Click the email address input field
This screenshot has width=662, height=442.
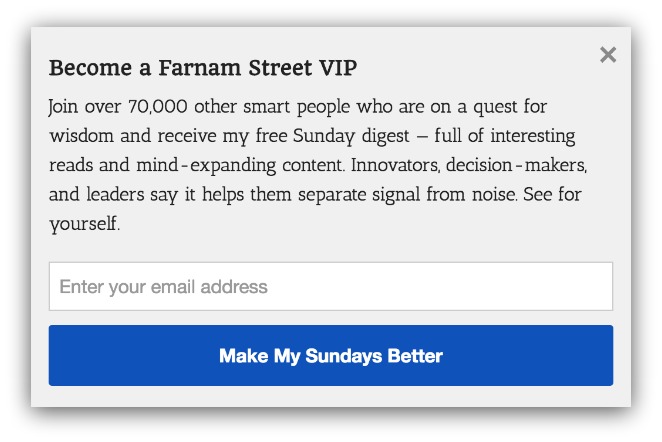(331, 286)
